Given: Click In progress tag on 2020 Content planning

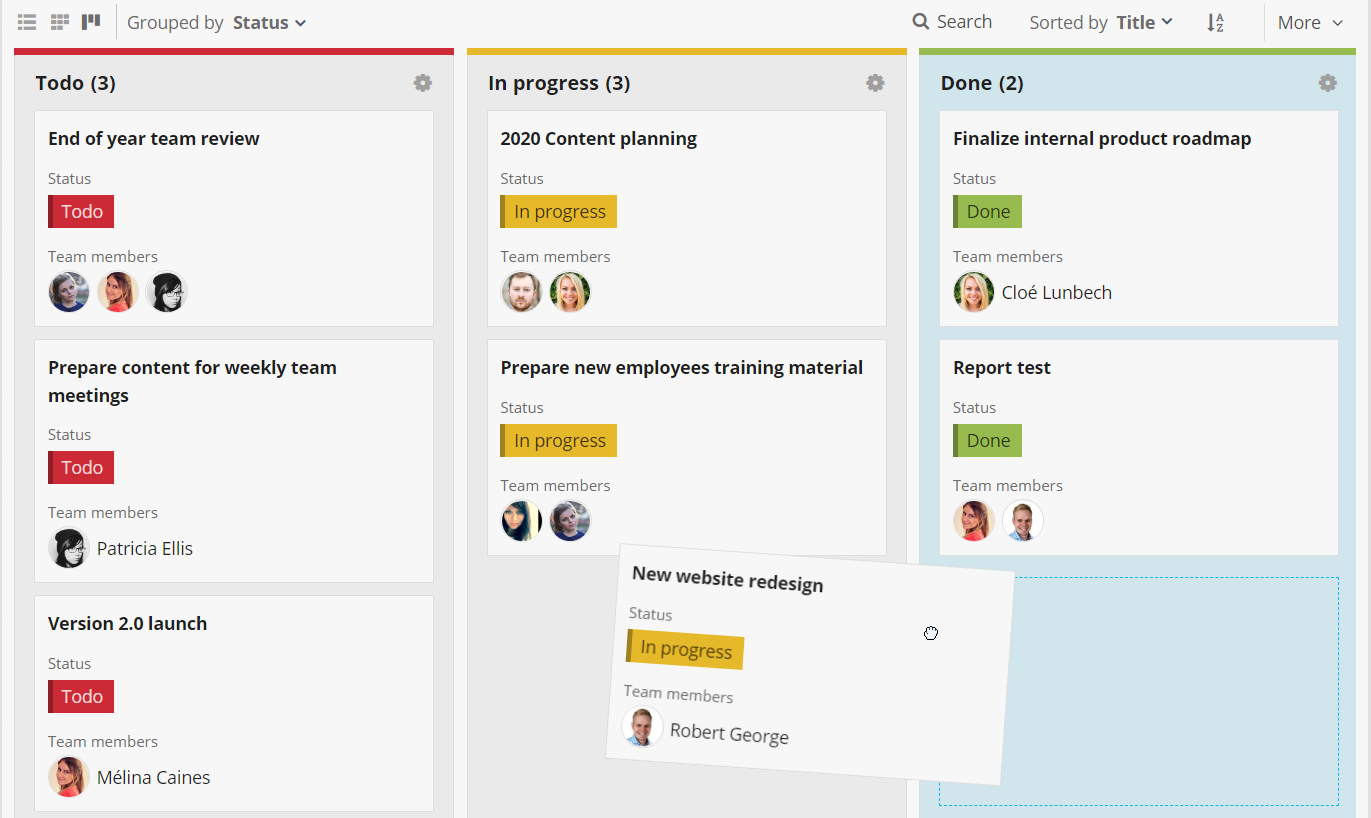Looking at the screenshot, I should point(559,212).
